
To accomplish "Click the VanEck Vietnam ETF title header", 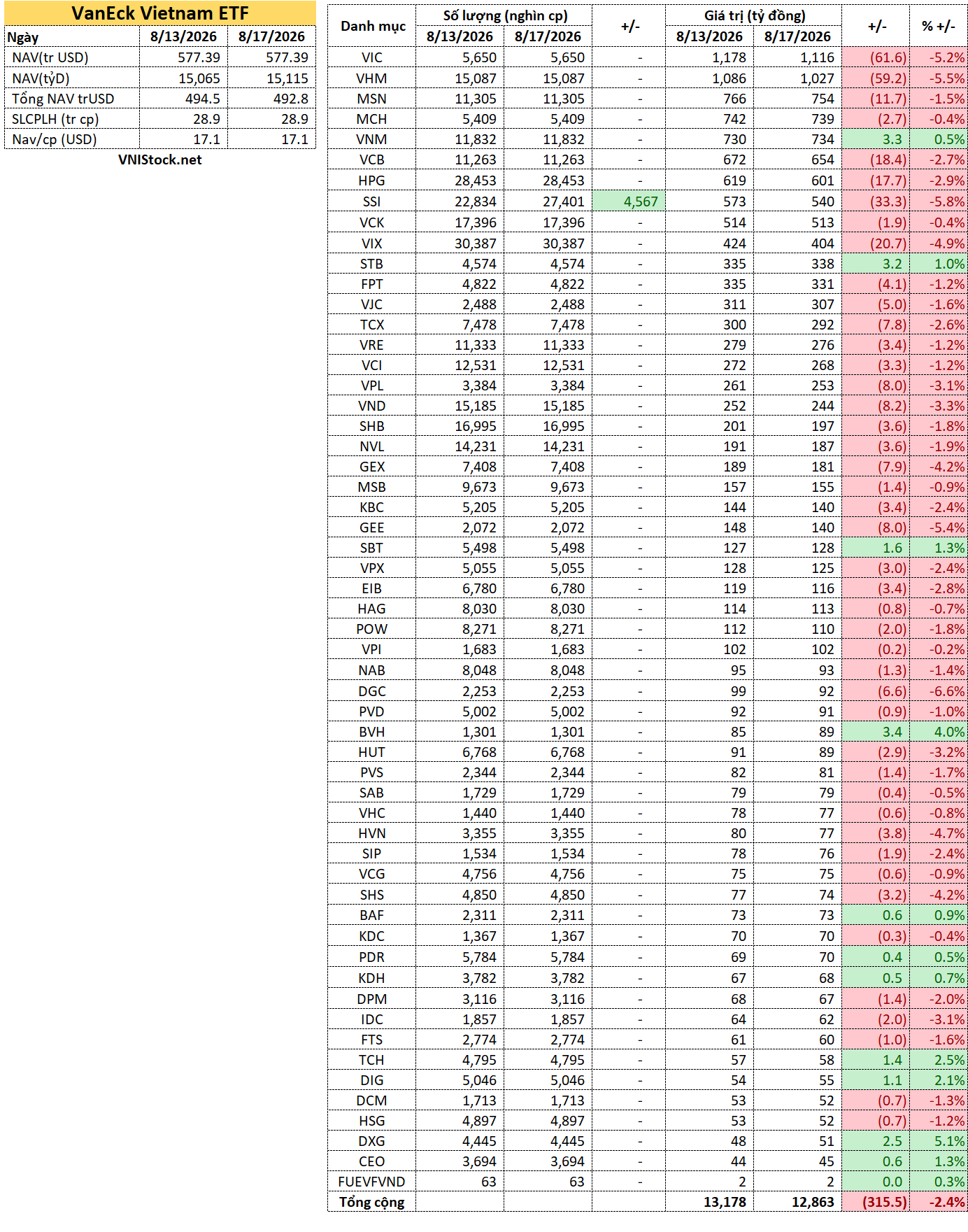I will click(x=160, y=13).
